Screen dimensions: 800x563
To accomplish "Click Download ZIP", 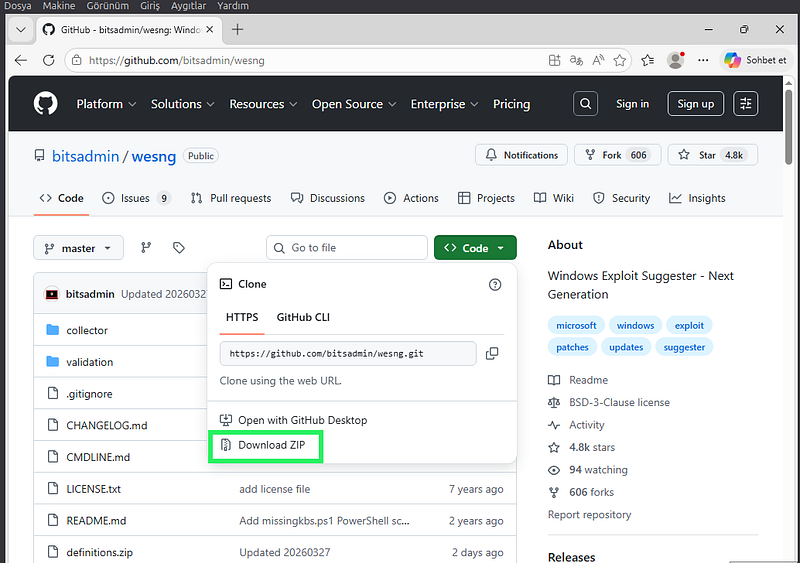I will [263, 445].
